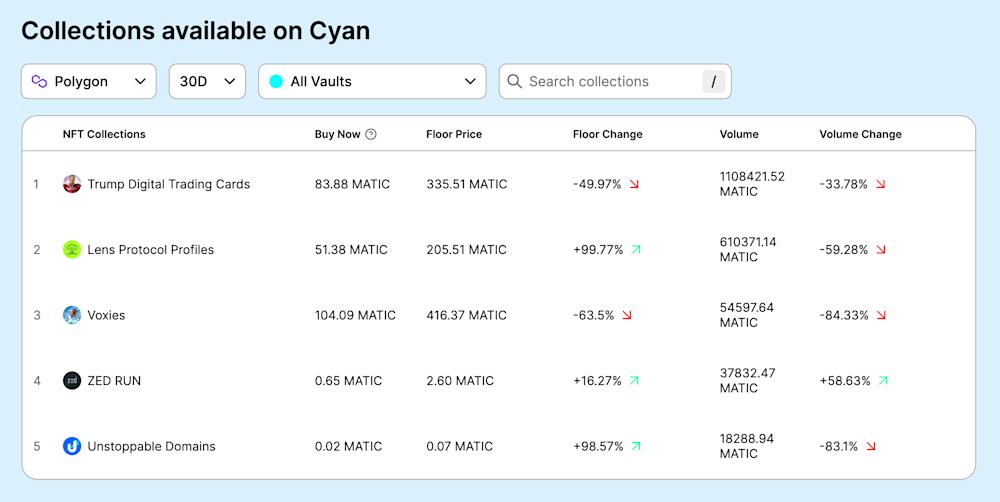Image resolution: width=1000 pixels, height=502 pixels.
Task: Click the Lens Protocol Profiles green avatar
Action: point(72,249)
